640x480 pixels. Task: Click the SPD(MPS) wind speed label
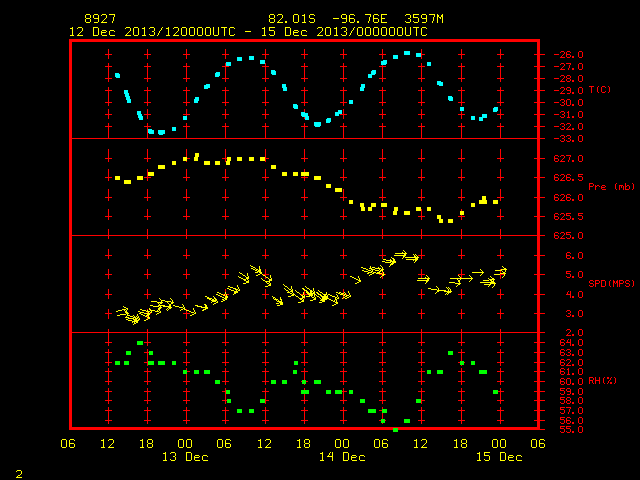pyautogui.click(x=611, y=283)
